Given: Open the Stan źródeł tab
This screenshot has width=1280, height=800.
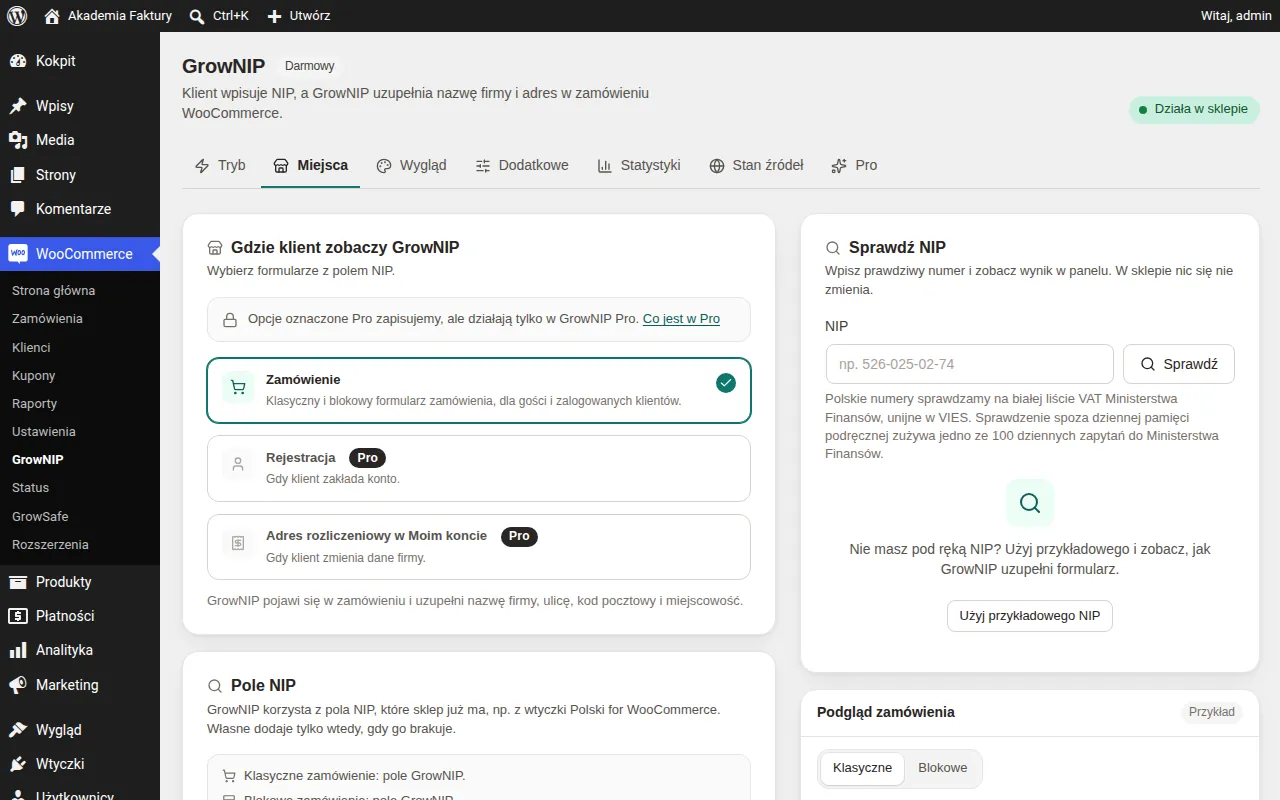Looking at the screenshot, I should (756, 165).
